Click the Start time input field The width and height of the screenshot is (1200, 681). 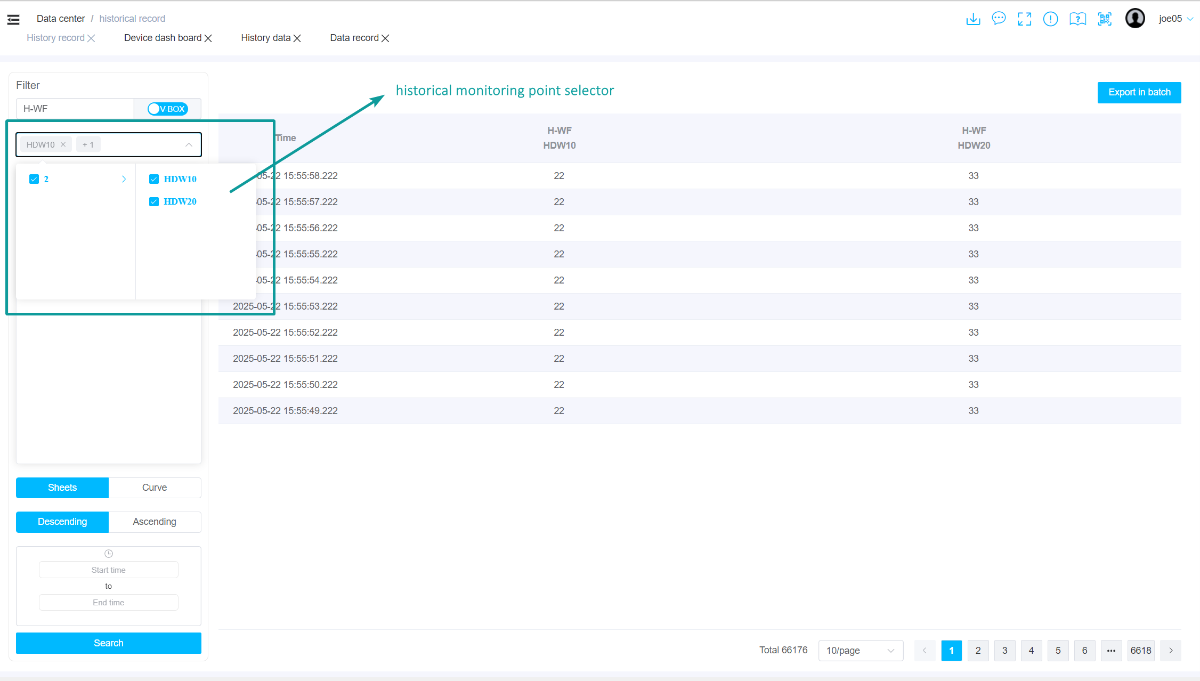[x=109, y=570]
